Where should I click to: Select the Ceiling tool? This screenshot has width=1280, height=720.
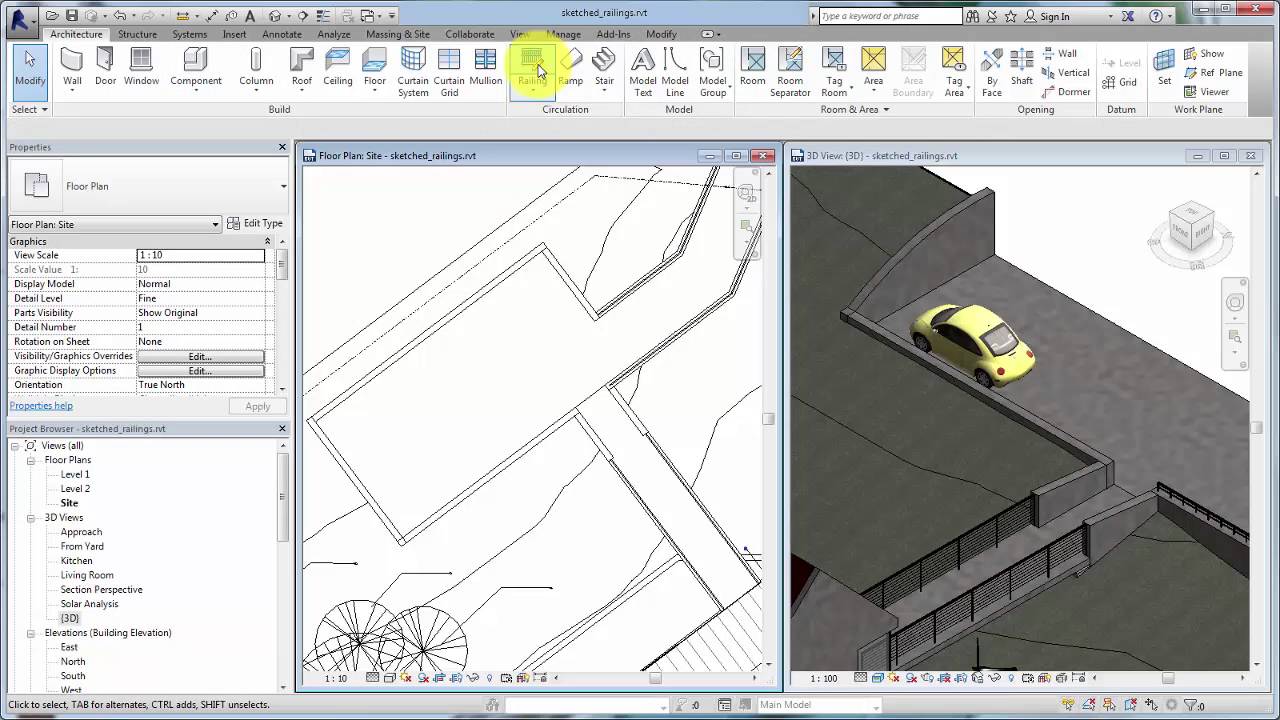tap(338, 68)
